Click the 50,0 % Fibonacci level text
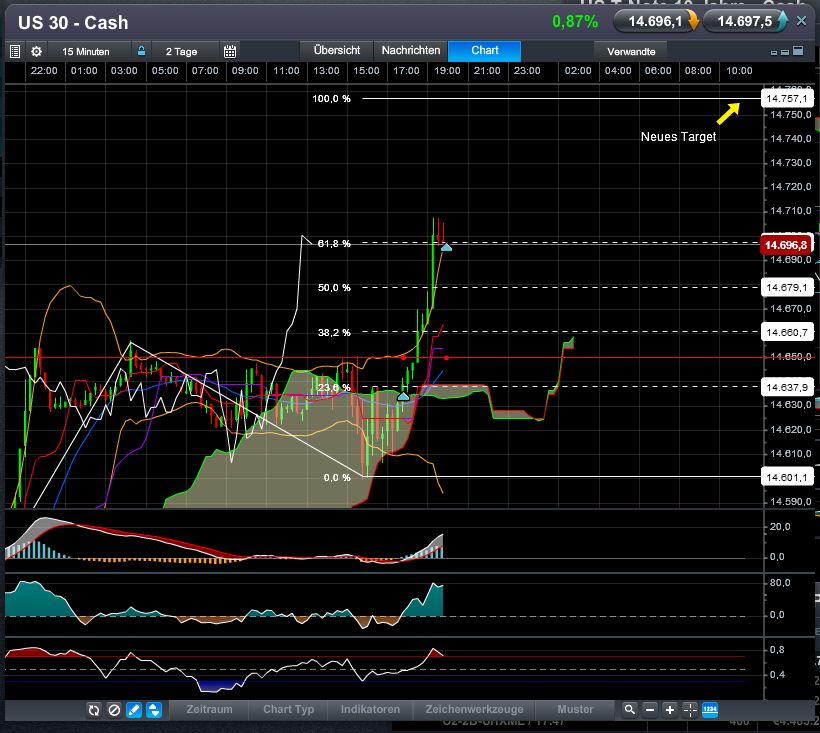Screen dimensions: 820x733 334,288
